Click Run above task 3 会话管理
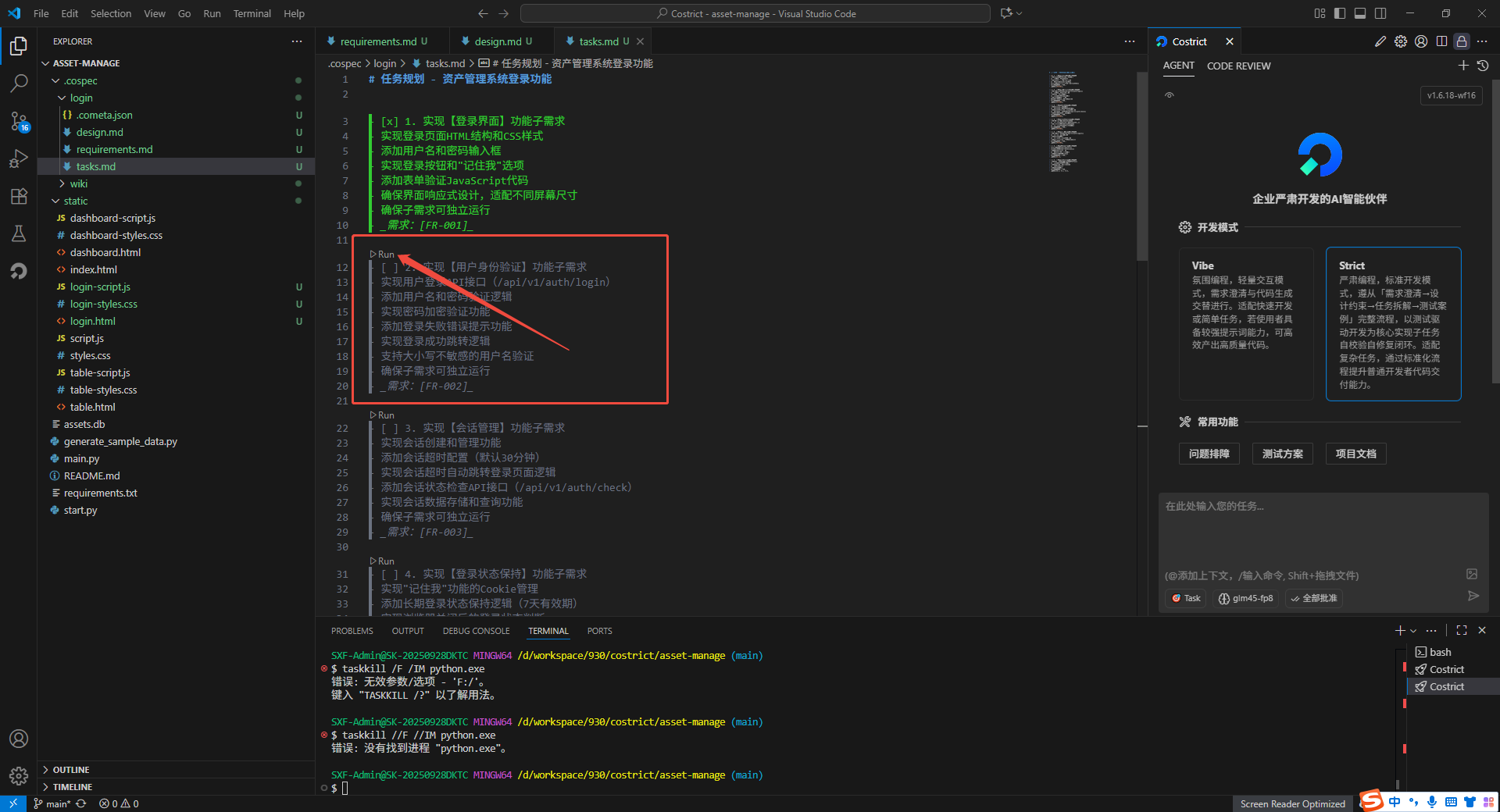Image resolution: width=1500 pixels, height=812 pixels. [x=385, y=415]
